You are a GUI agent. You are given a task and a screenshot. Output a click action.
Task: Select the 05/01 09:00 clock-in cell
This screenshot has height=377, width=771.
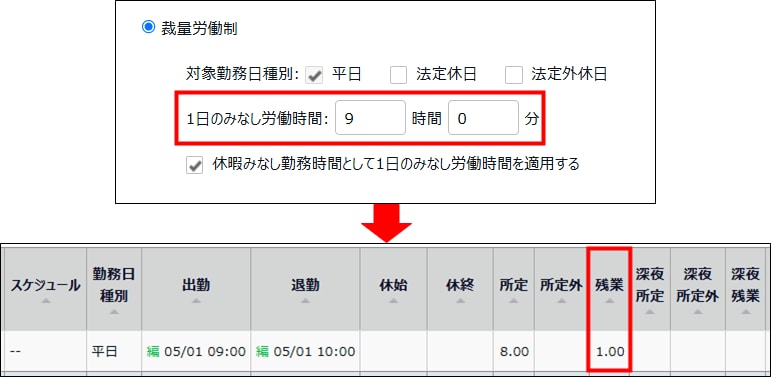(196, 352)
